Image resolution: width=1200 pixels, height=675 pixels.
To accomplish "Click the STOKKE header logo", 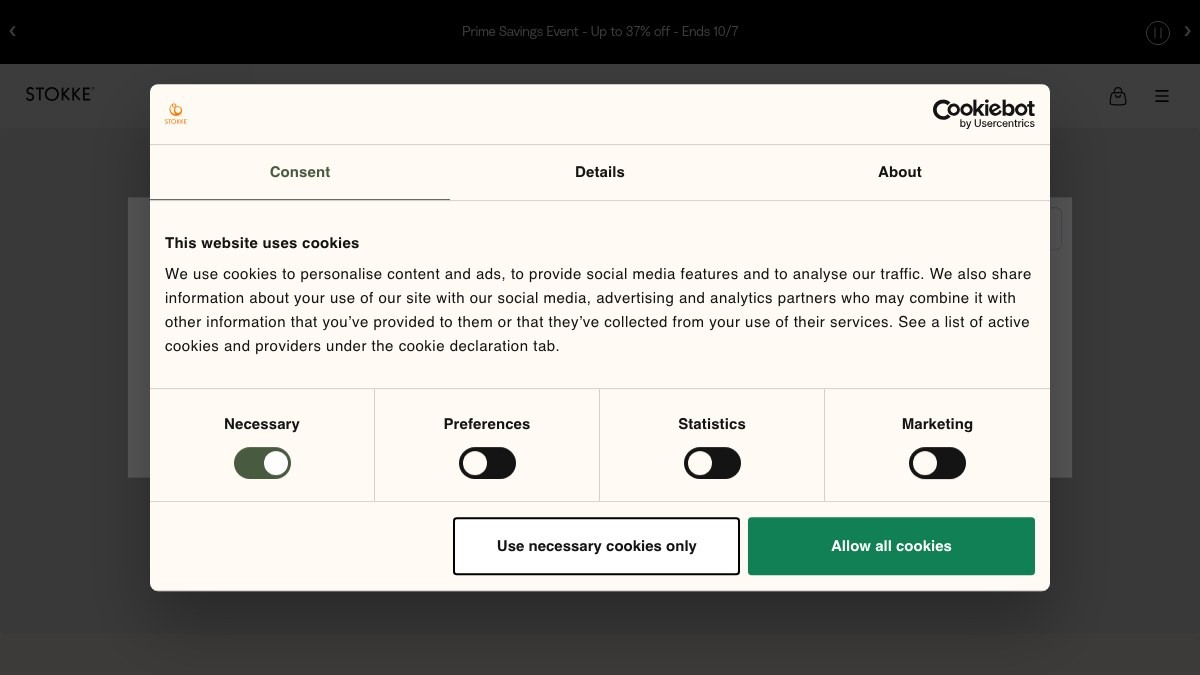I will (60, 94).
